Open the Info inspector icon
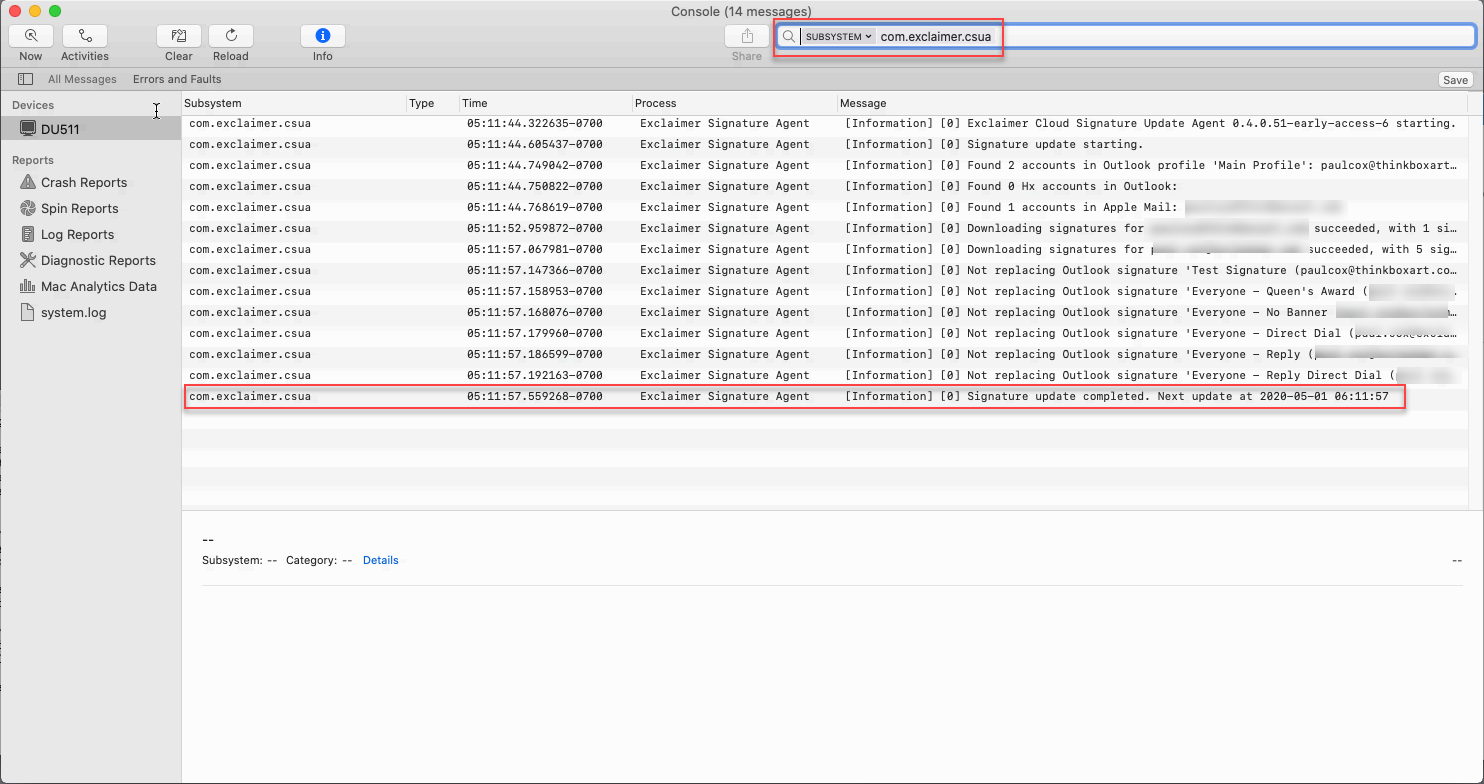This screenshot has width=1484, height=784. 322,36
